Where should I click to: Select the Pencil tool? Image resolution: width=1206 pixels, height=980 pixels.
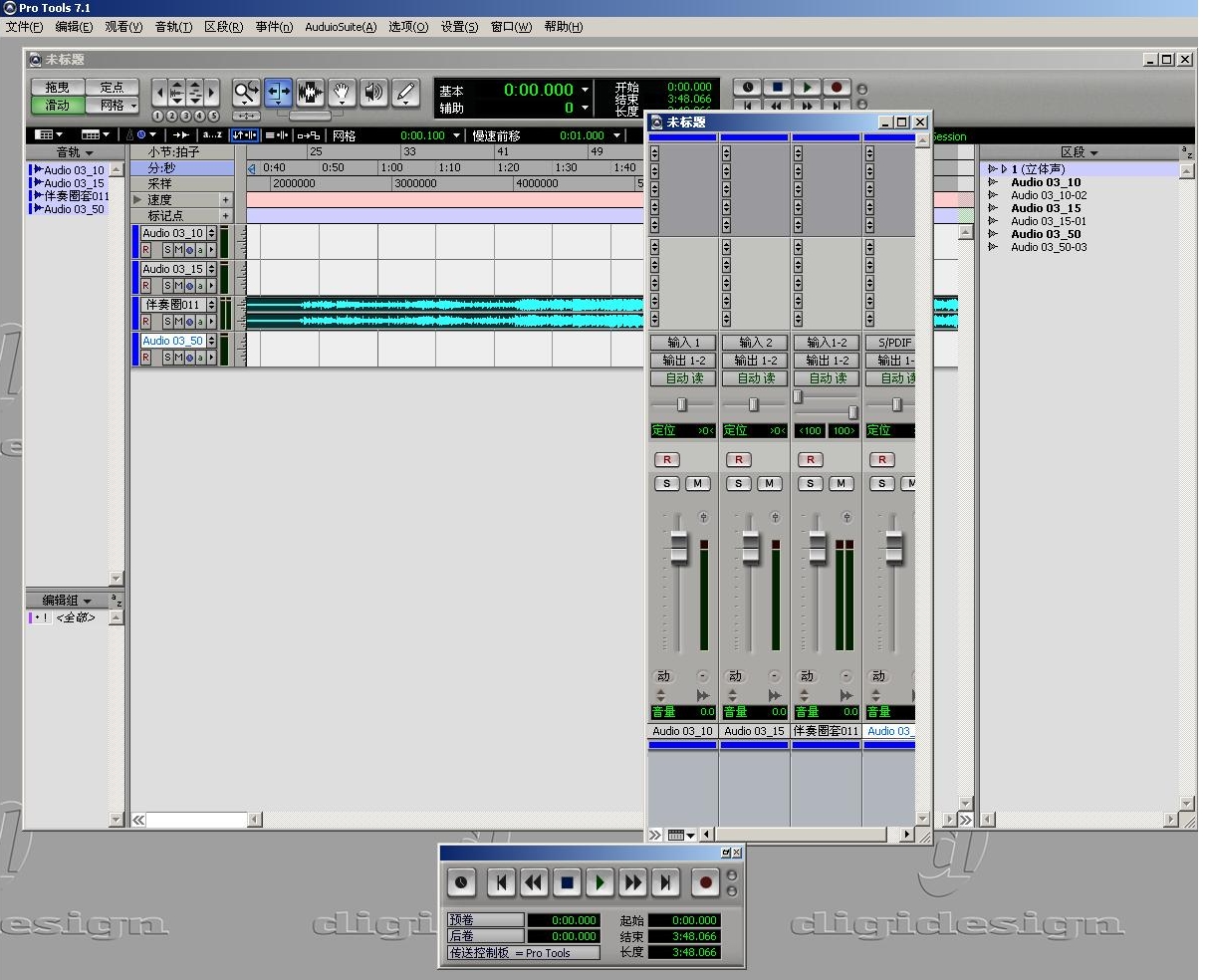coord(405,94)
